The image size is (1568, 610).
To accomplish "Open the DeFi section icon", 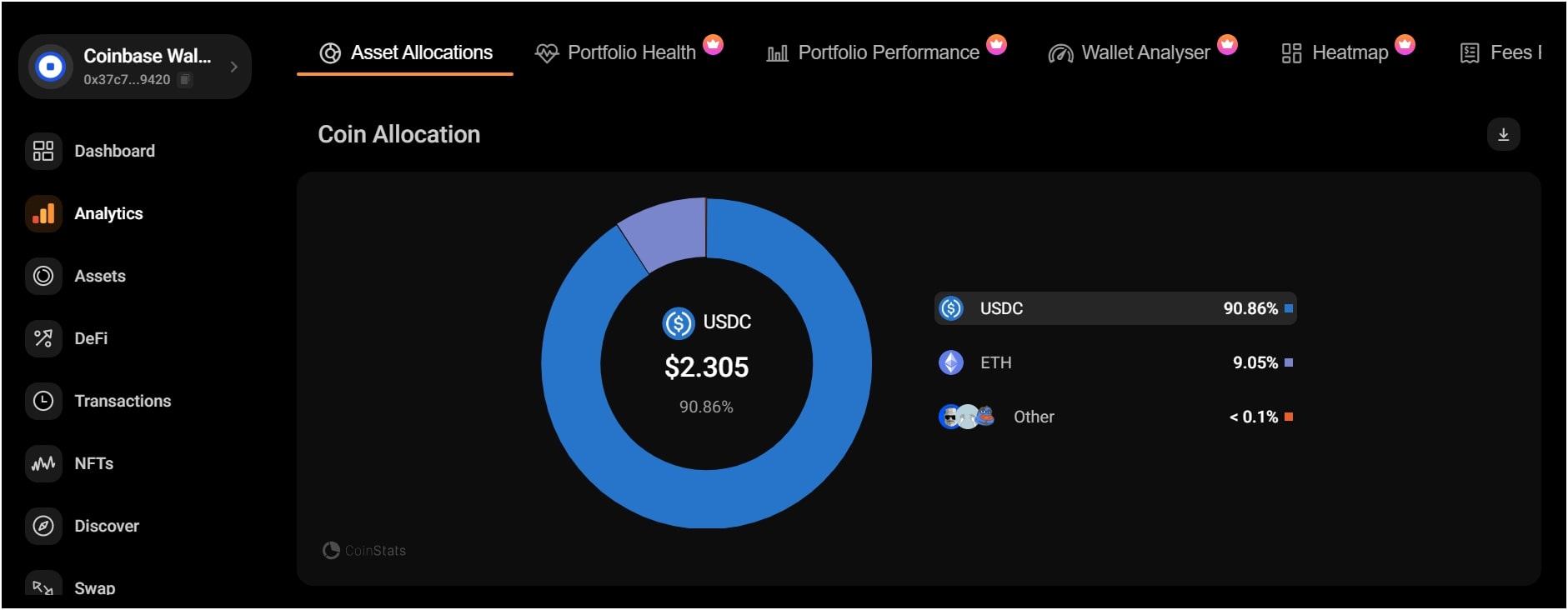I will [43, 338].
